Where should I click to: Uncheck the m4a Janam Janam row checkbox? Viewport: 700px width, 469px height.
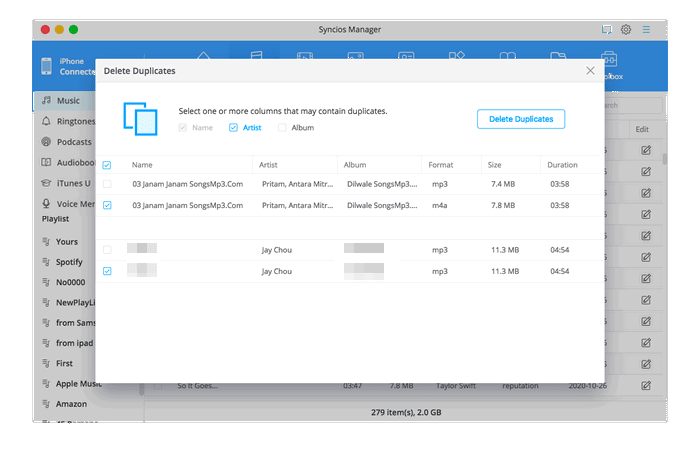[x=107, y=205]
